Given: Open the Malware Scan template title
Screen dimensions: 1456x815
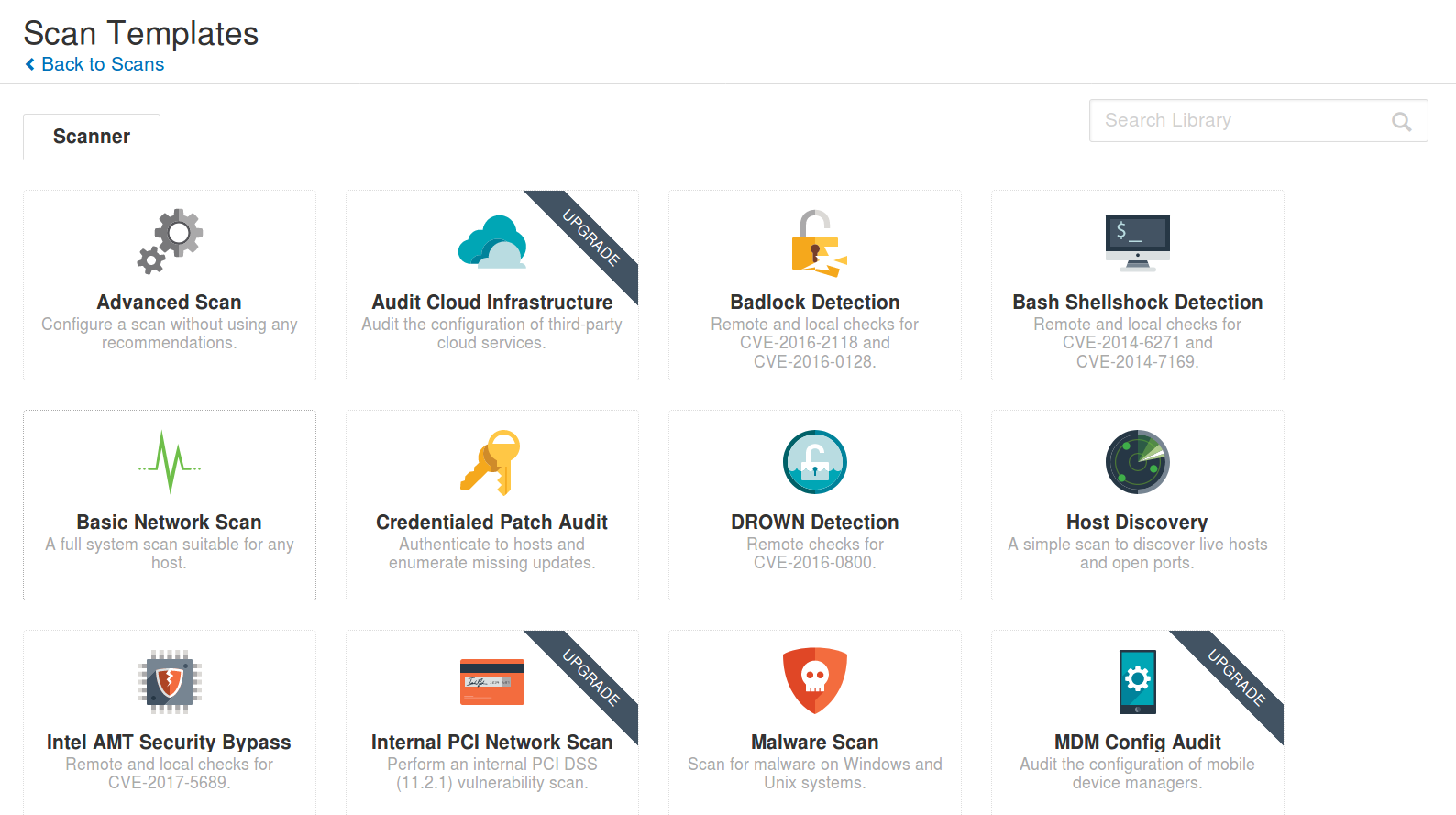Looking at the screenshot, I should coord(814,742).
